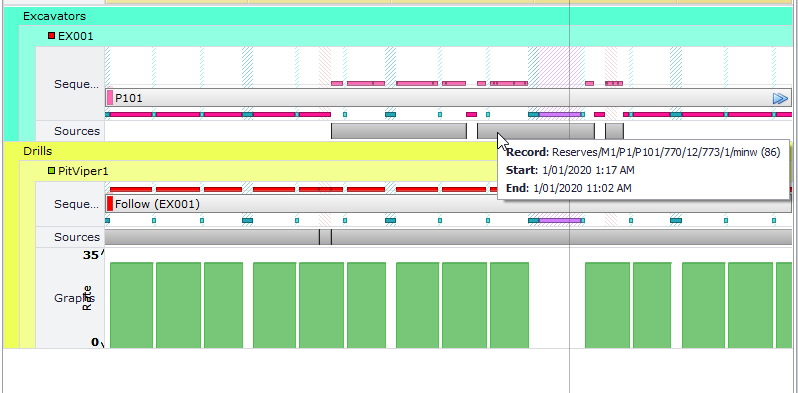The image size is (798, 393).
Task: Click the green PitViper1 status square
Action: click(x=51, y=171)
